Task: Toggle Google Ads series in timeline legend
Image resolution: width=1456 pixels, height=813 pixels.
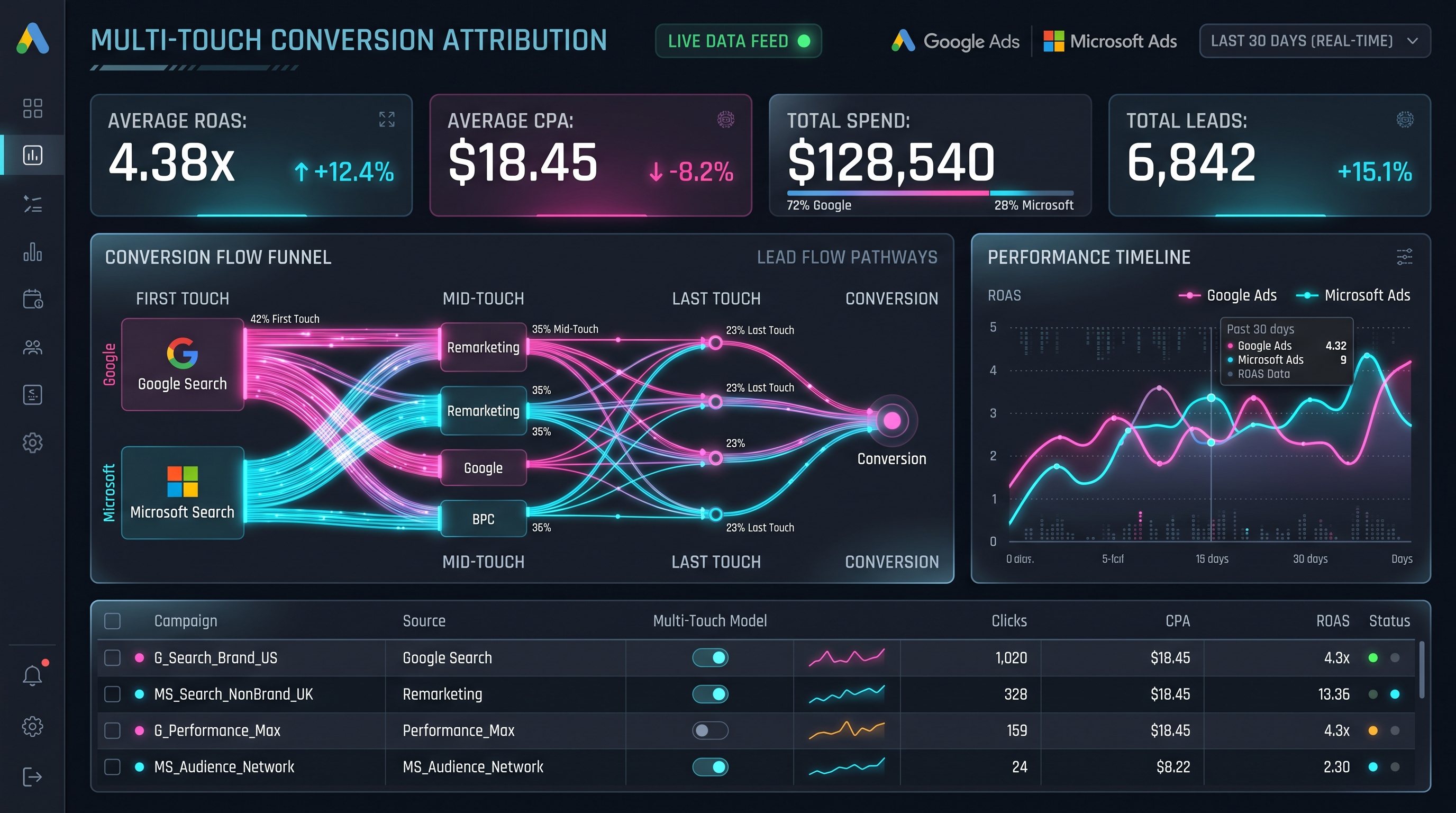Action: 1227,295
